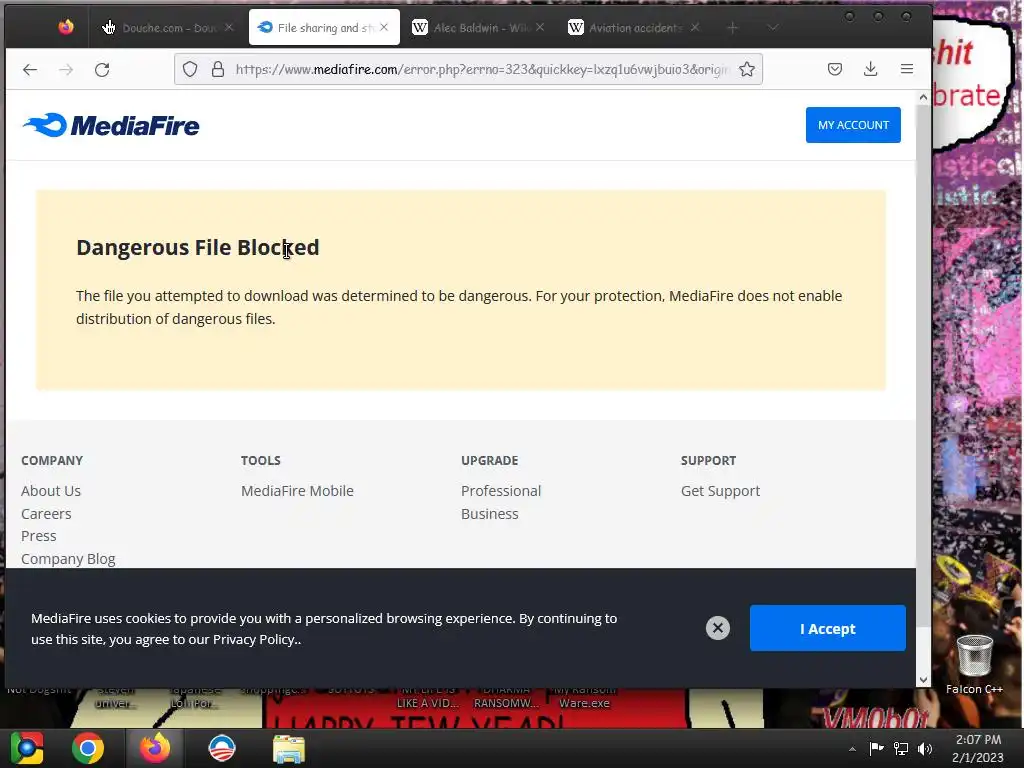Screen dimensions: 1024x768
Task: Open the tracking protection shield icon
Action: coord(190,69)
